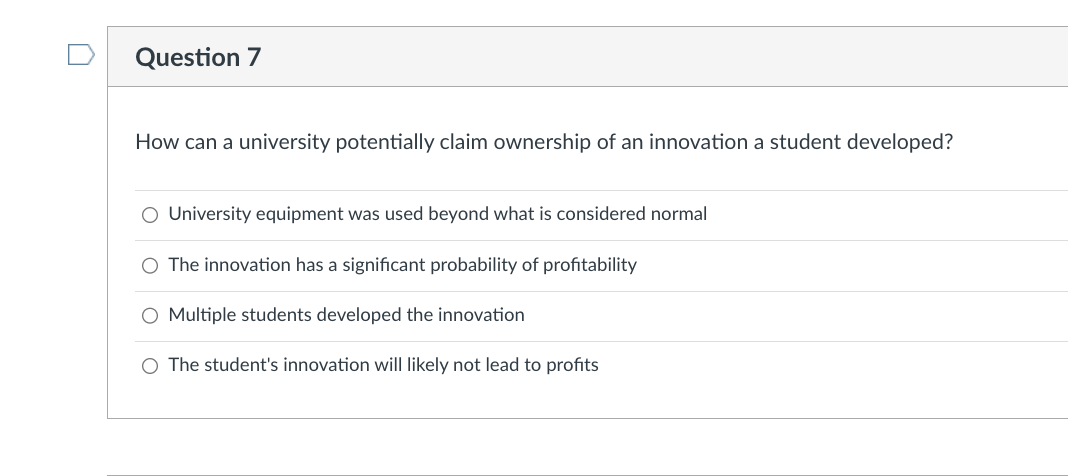The image size is (1068, 476).
Task: Click the answer text 'University equipment was used beyond what is considered normal'
Action: (437, 214)
